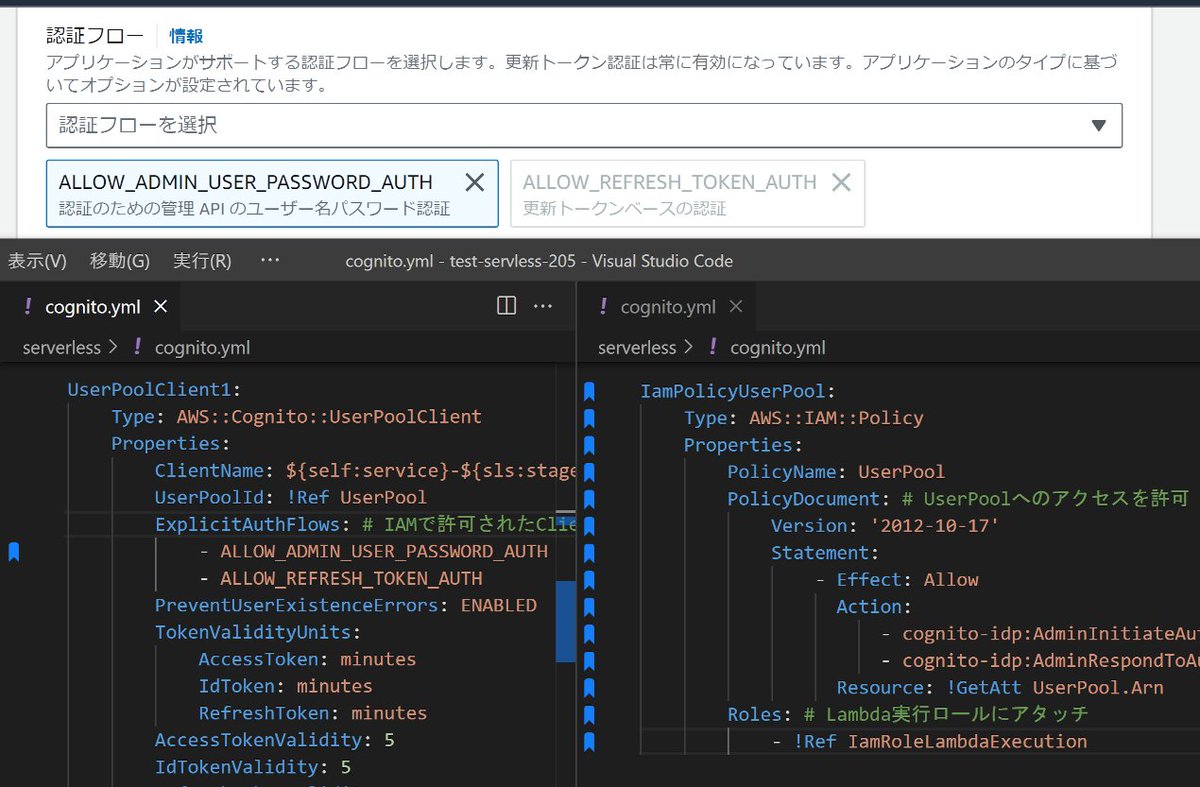
Task: Close the left editor cognito.yml tab
Action: (x=160, y=307)
